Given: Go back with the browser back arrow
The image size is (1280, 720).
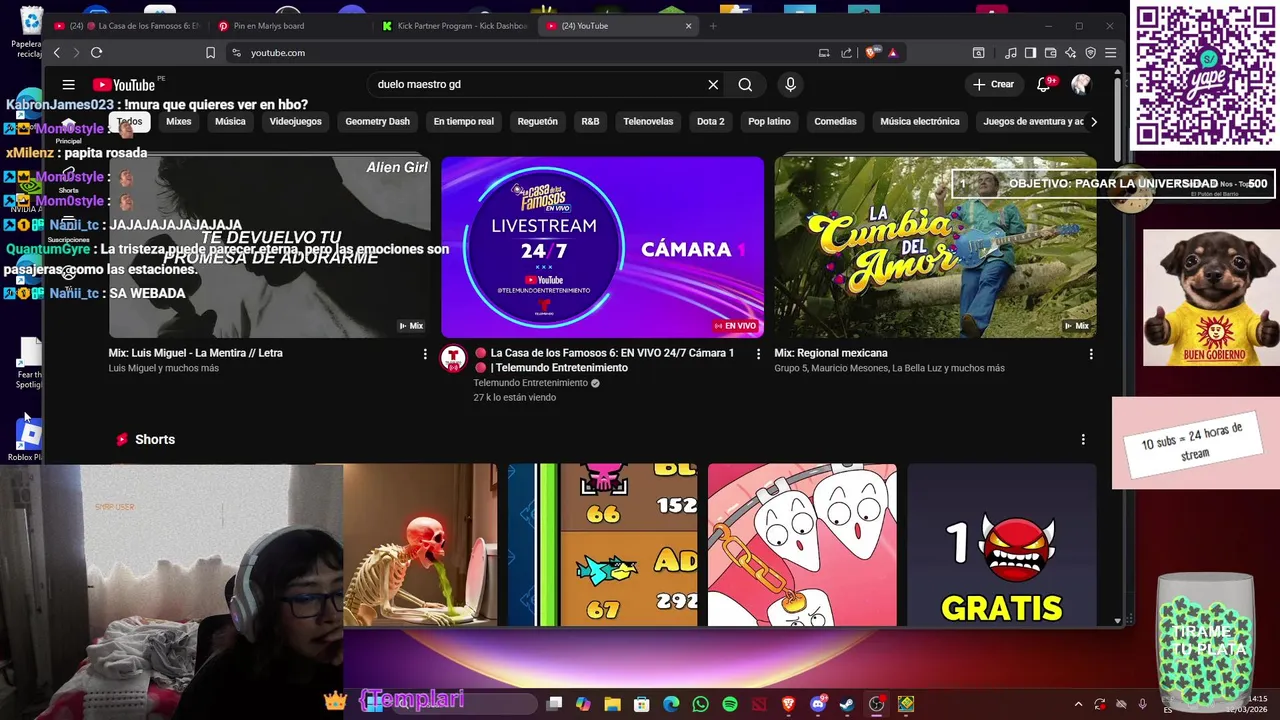Looking at the screenshot, I should click(57, 52).
